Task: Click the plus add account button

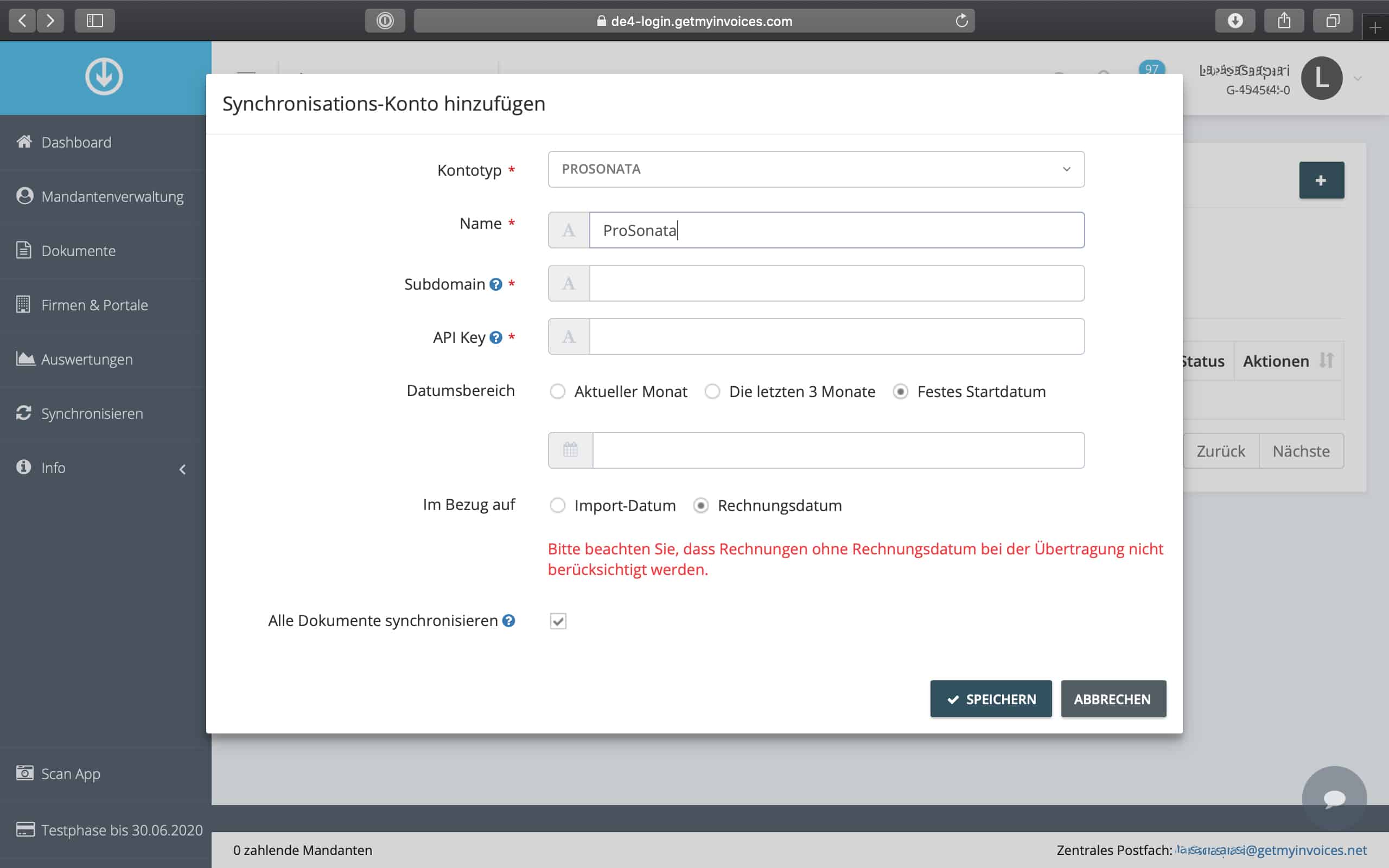Action: point(1321,180)
